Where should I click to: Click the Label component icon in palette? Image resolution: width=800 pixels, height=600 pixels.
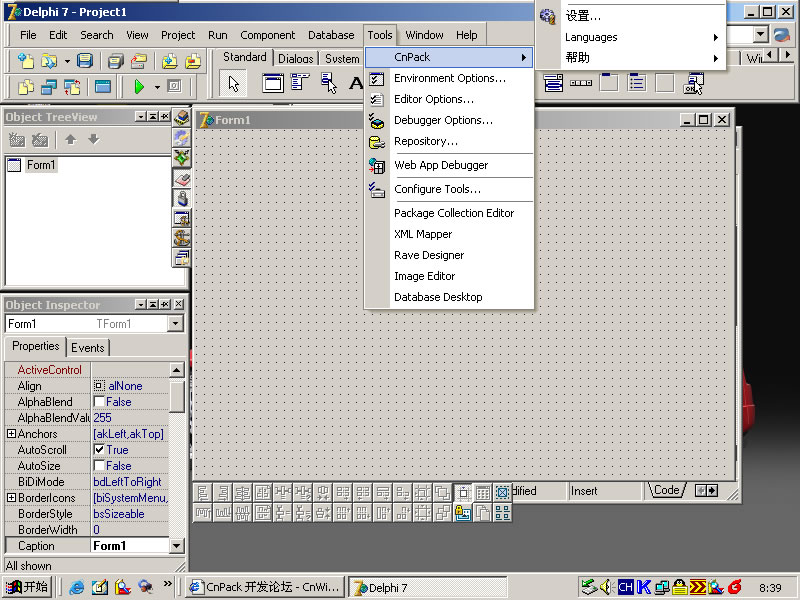(x=355, y=84)
